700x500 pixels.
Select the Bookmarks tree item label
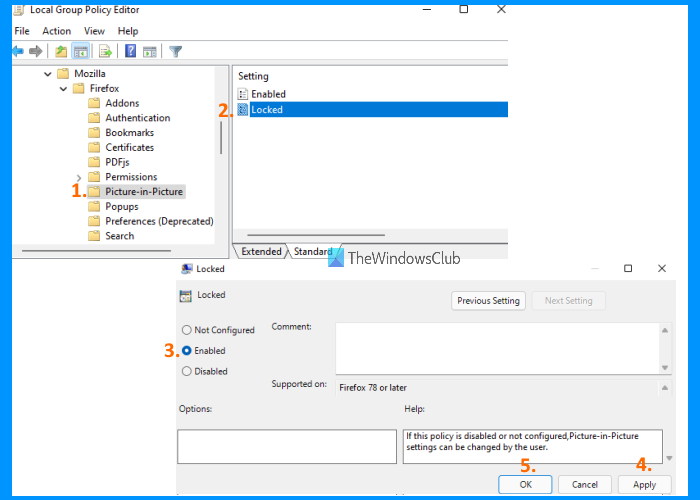pos(129,133)
